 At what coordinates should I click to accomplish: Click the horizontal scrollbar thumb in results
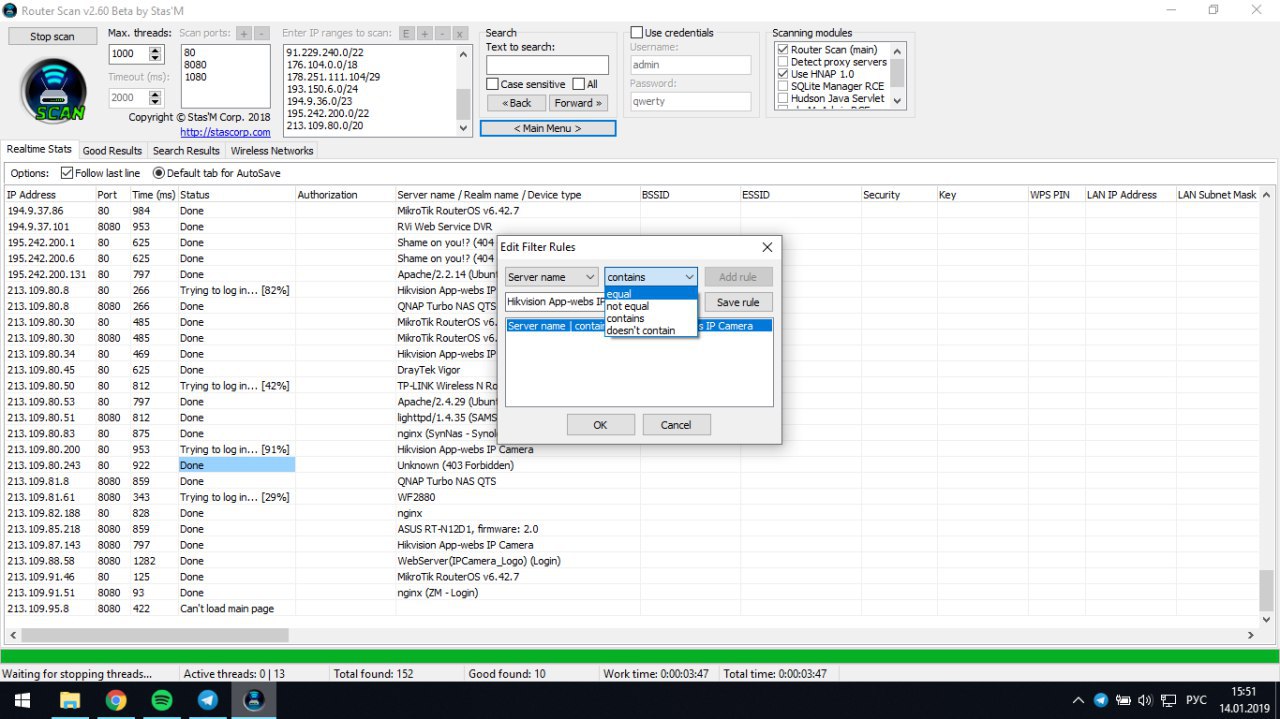point(155,635)
